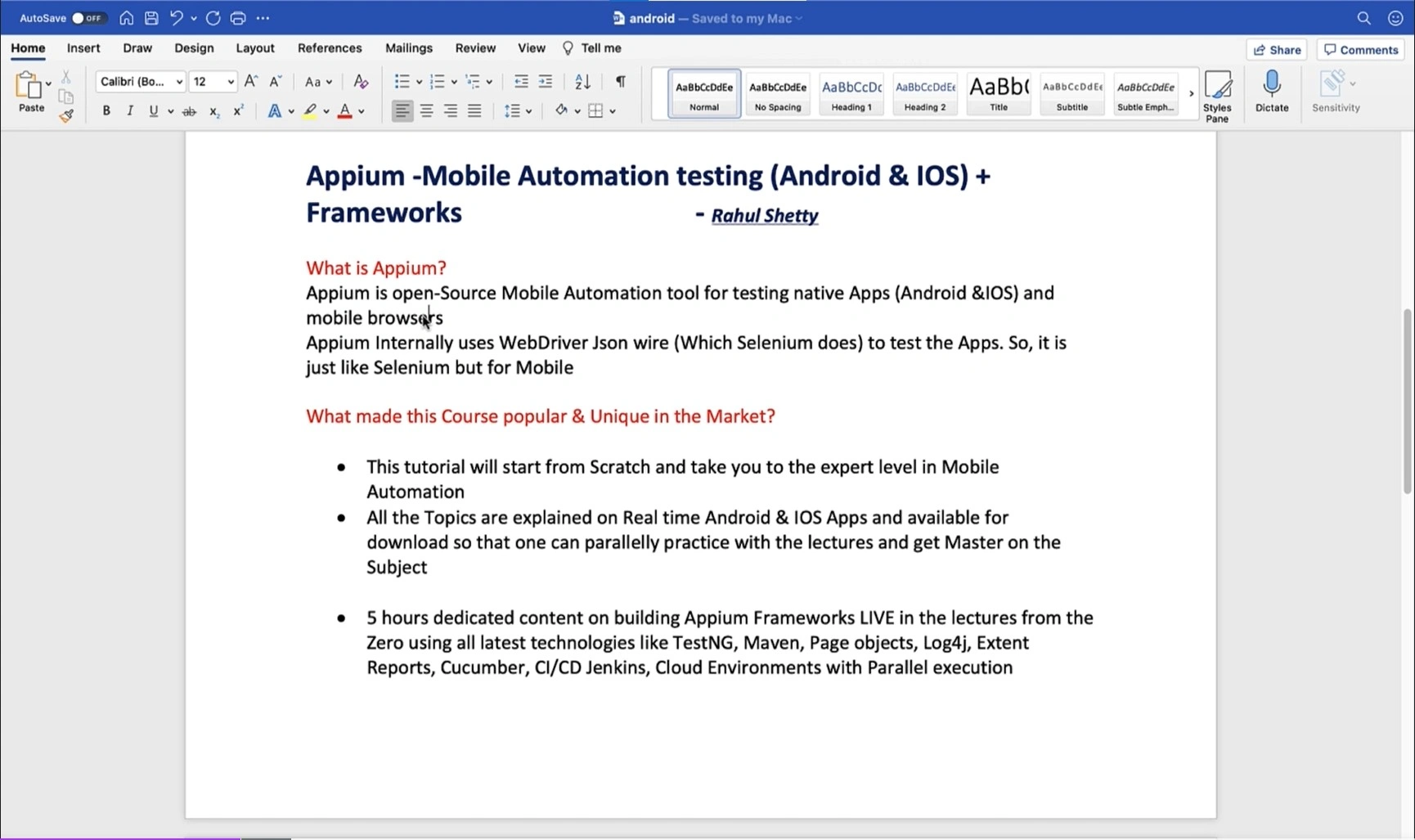Click the Print icon
Viewport: 1415px width, 840px height.
[238, 18]
